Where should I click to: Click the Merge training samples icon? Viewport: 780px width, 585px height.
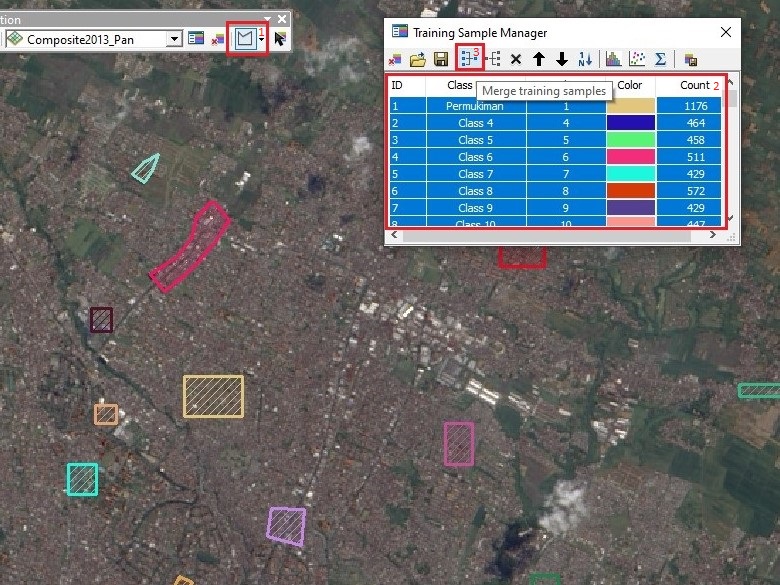pos(468,59)
